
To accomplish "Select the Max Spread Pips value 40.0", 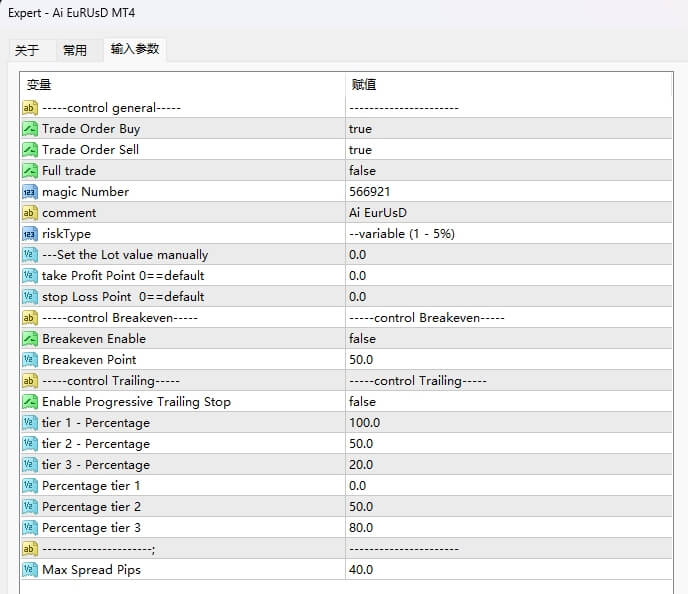I will 361,570.
